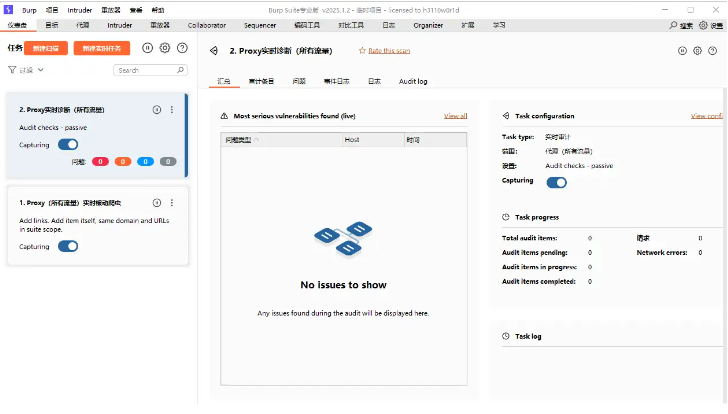Click the "Audit items pending:" label
This screenshot has width=728, height=414.
[534, 252]
